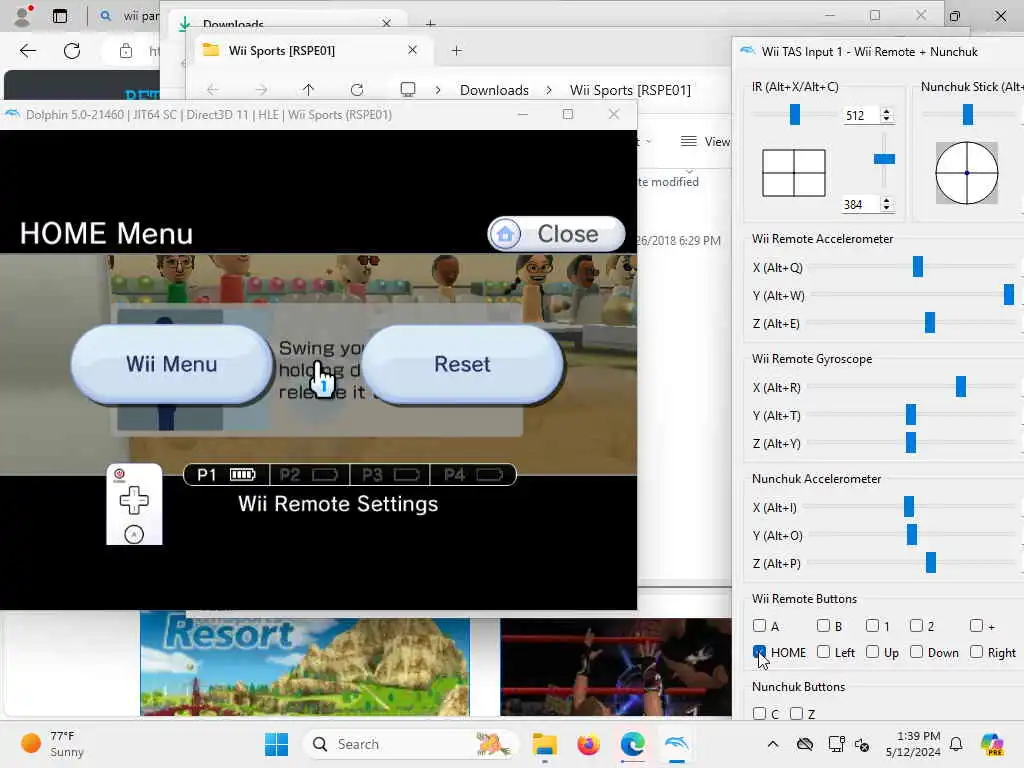Image resolution: width=1024 pixels, height=768 pixels.
Task: Click the IR Y value field showing 384
Action: [861, 204]
